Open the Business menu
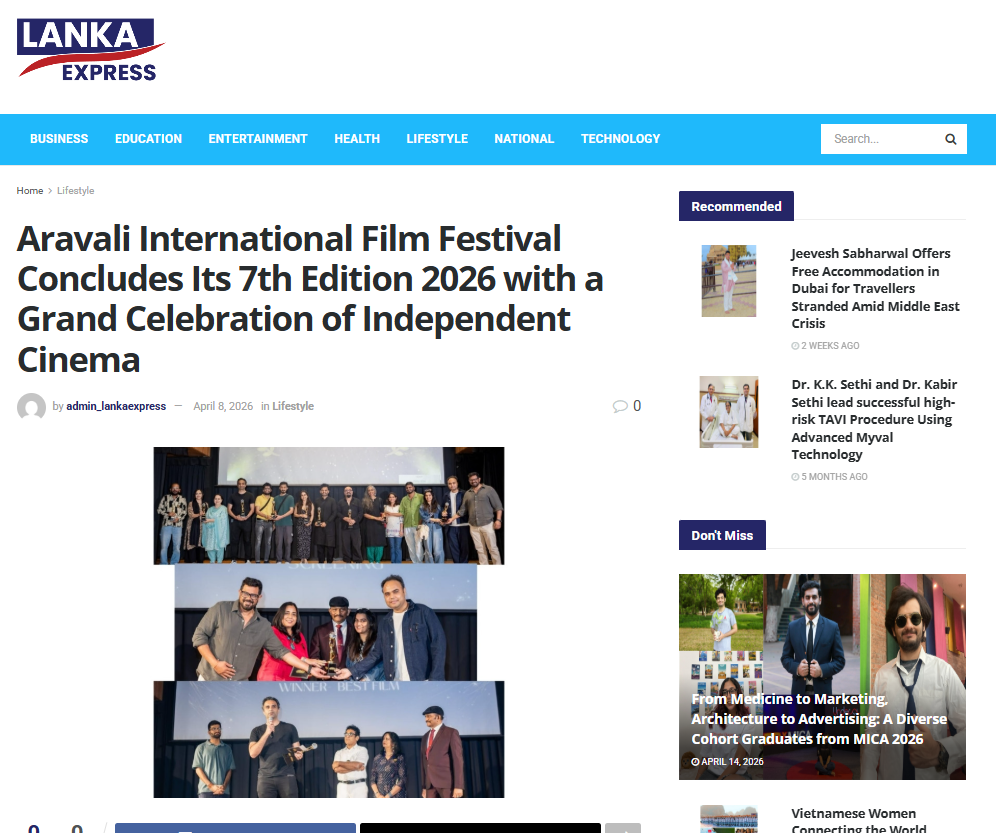The height and width of the screenshot is (833, 996). (x=59, y=139)
